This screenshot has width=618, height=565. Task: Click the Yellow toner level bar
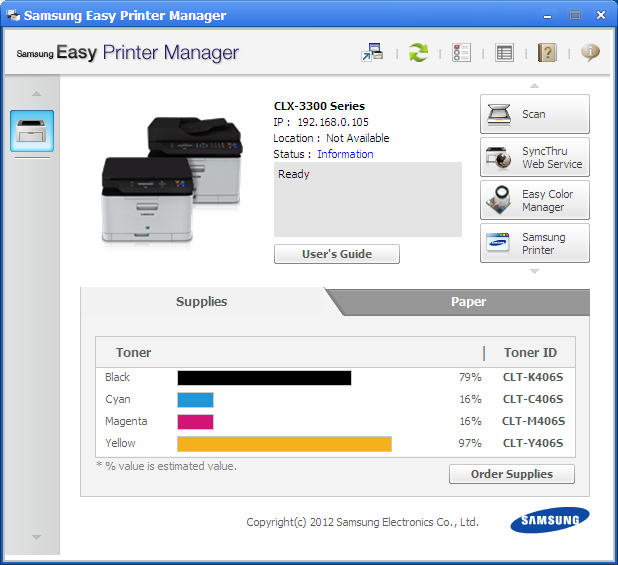point(285,444)
